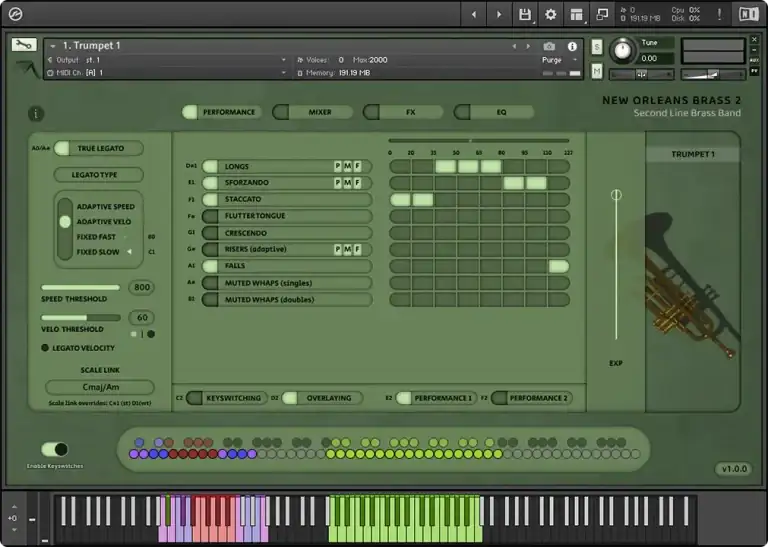
Task: Click the Speed Threshold value 800 field
Action: (142, 287)
